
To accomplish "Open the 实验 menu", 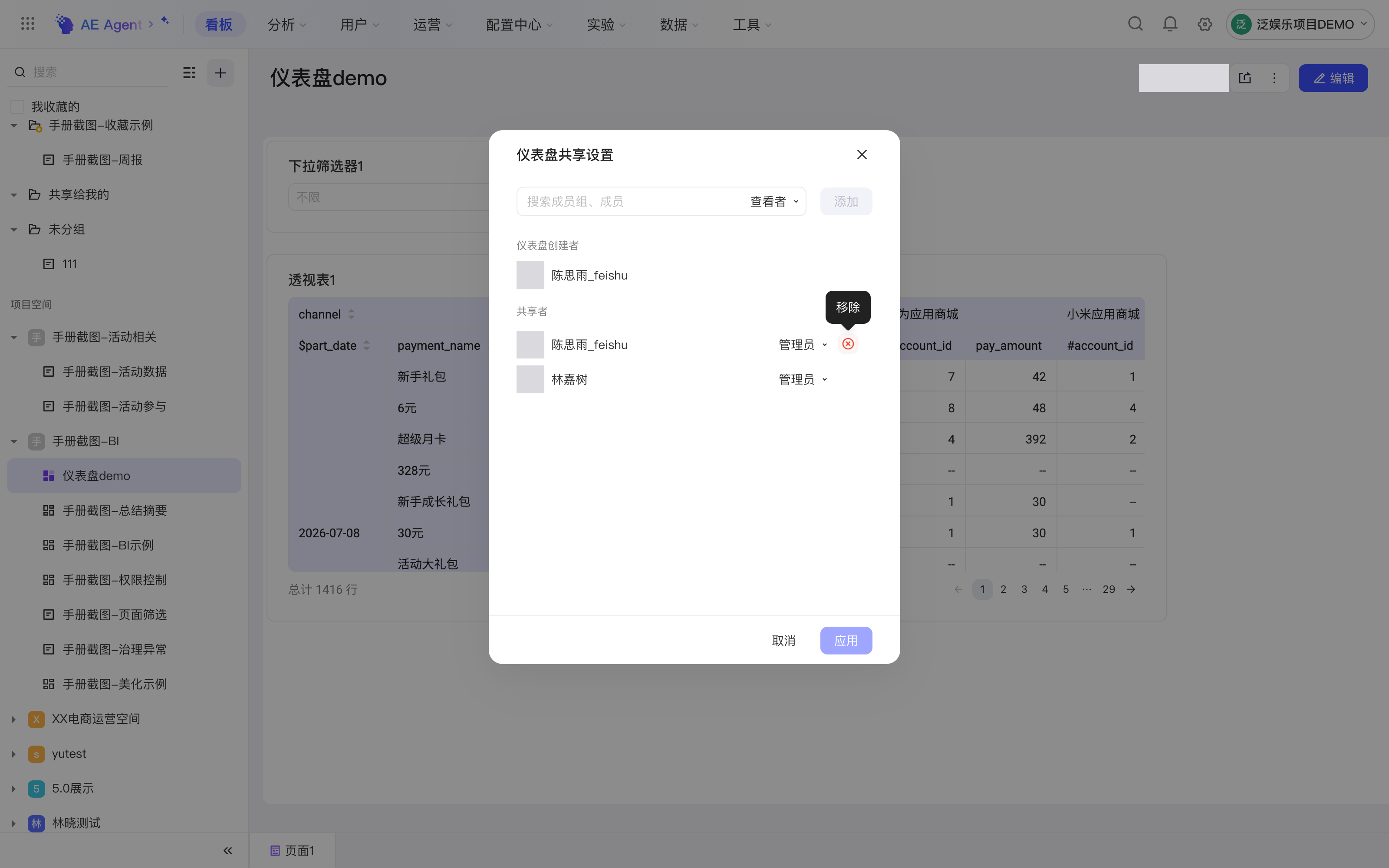I will click(x=606, y=24).
